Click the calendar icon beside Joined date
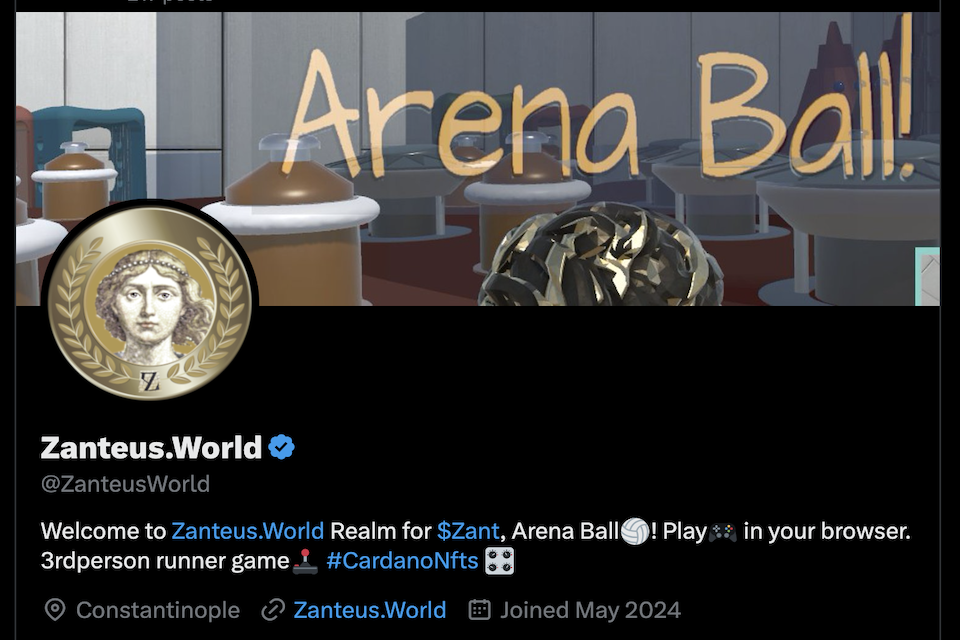The image size is (960, 640). [x=479, y=609]
